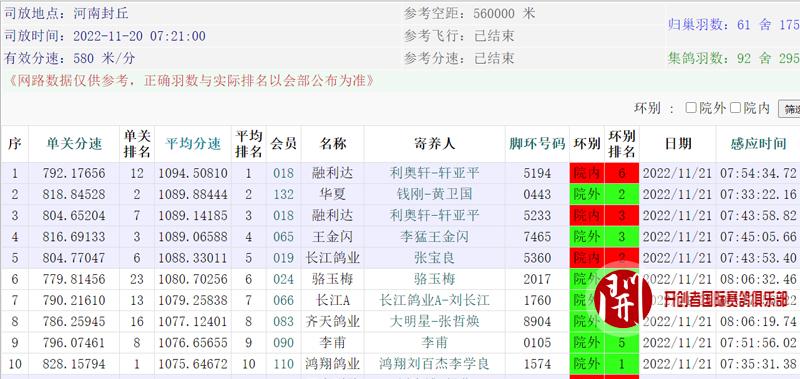The height and width of the screenshot is (379, 800).
Task: Open 骆玉梅 owner link
Action: tap(434, 279)
